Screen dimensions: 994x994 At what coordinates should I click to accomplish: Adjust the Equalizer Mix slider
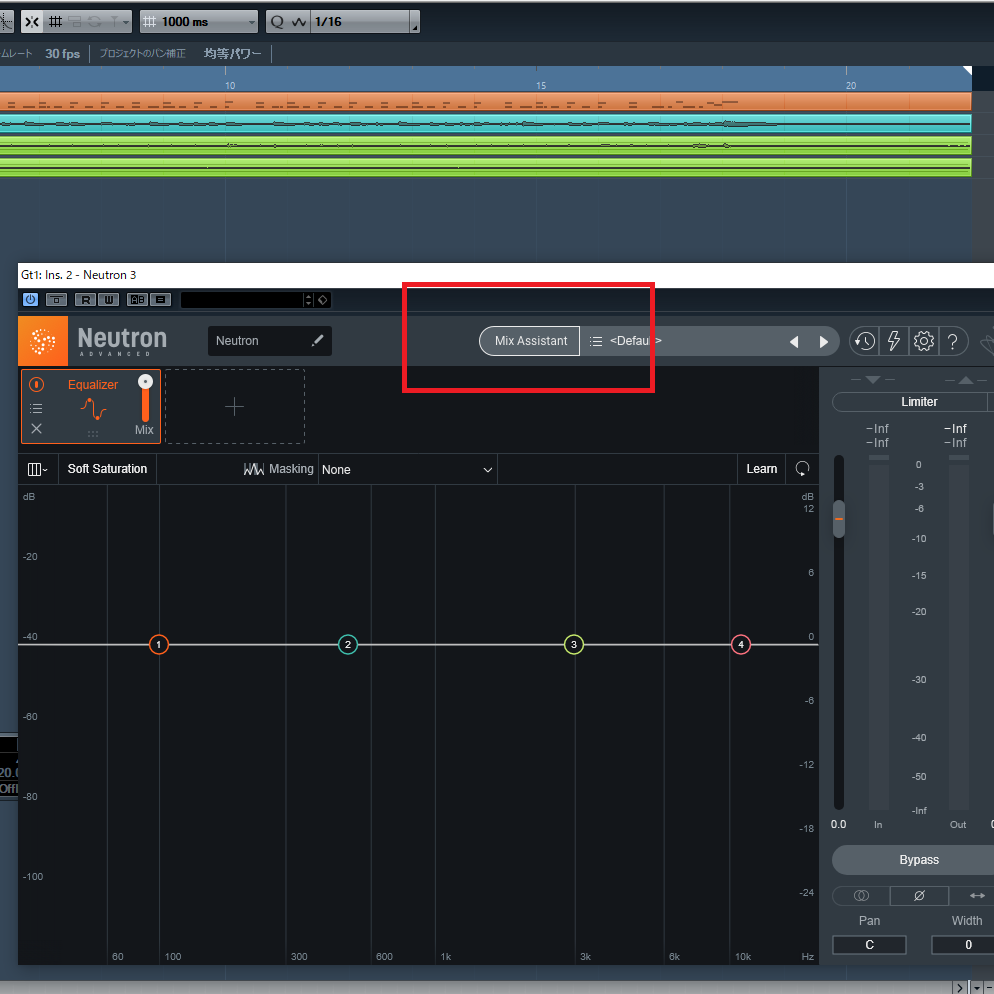click(145, 398)
